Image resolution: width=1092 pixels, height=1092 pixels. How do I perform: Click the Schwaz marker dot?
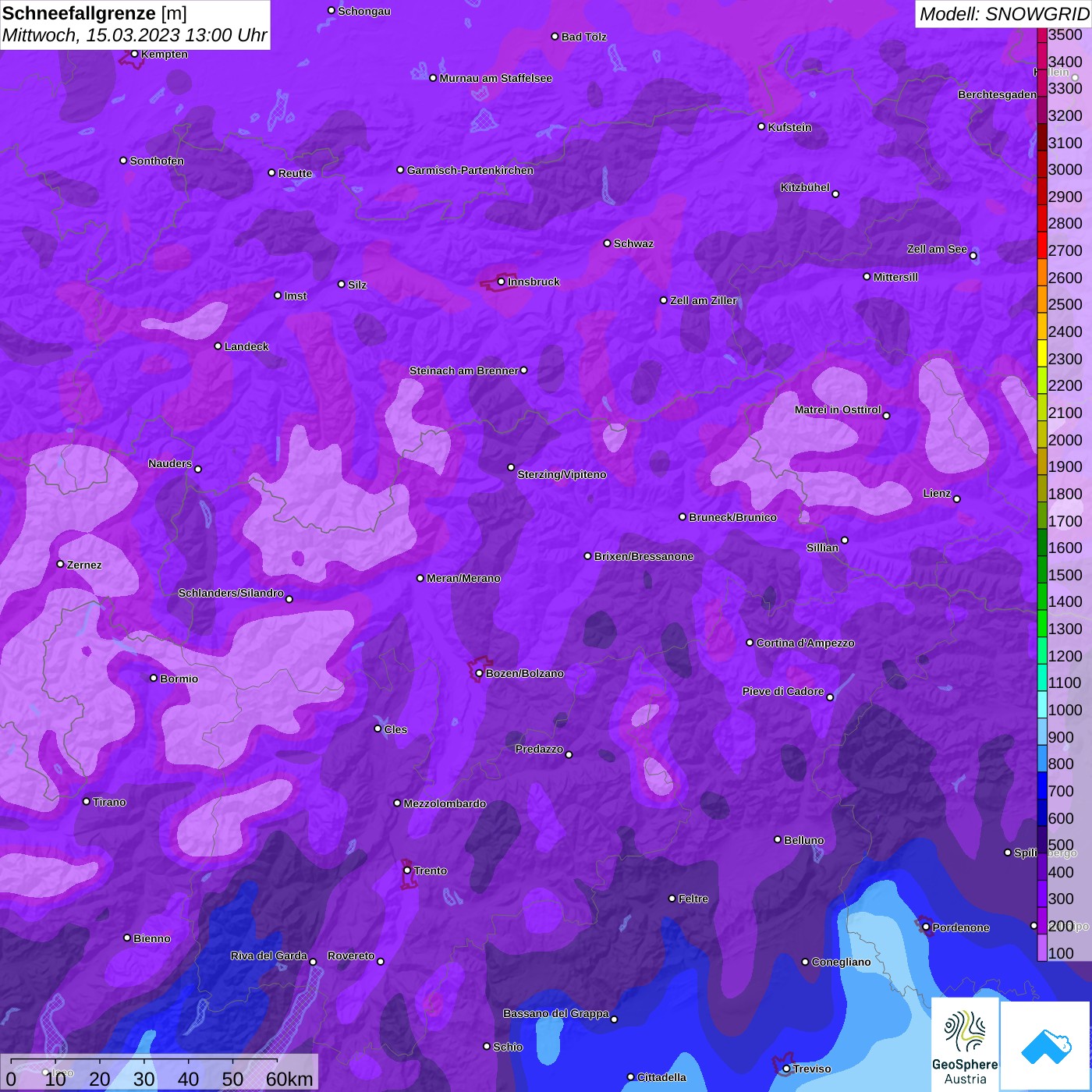(608, 243)
